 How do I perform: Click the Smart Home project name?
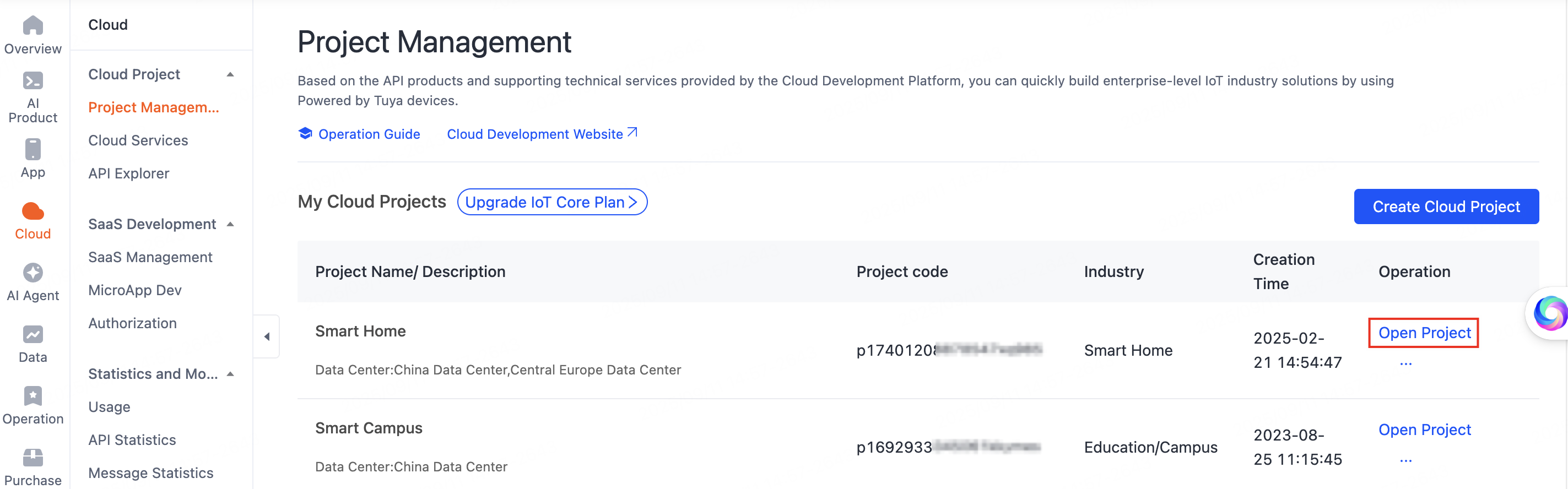pyautogui.click(x=360, y=331)
